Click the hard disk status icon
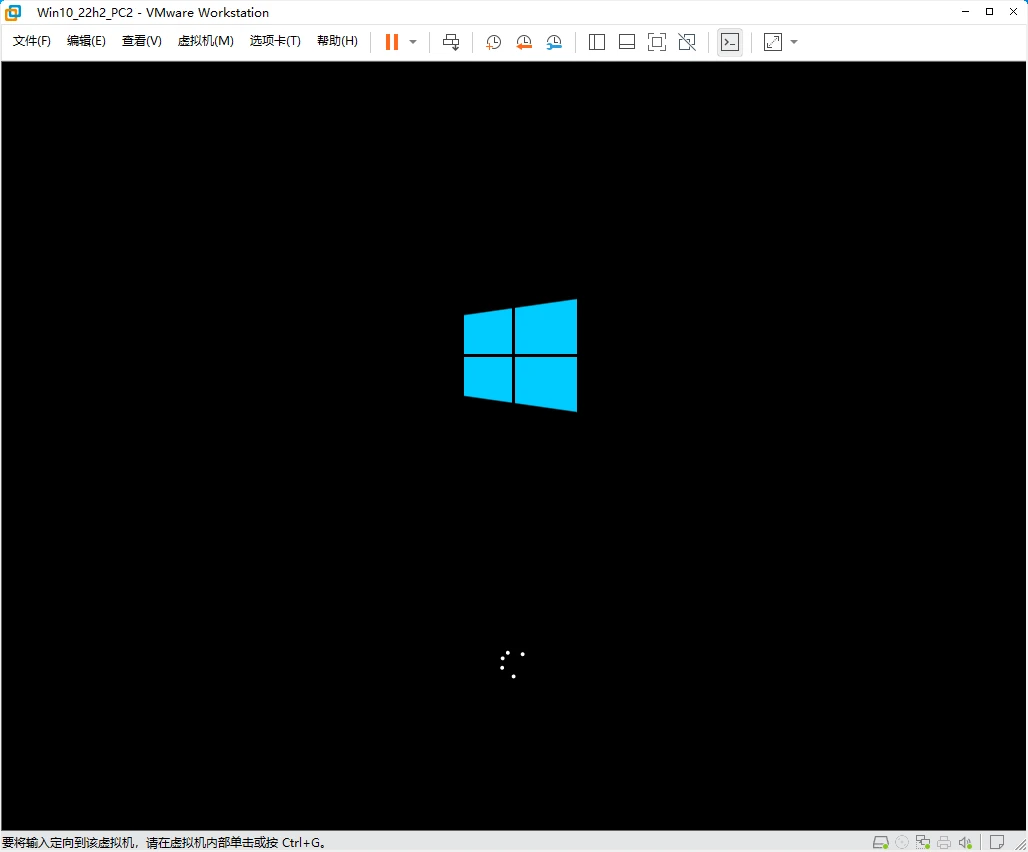This screenshot has width=1028, height=852. click(x=880, y=842)
